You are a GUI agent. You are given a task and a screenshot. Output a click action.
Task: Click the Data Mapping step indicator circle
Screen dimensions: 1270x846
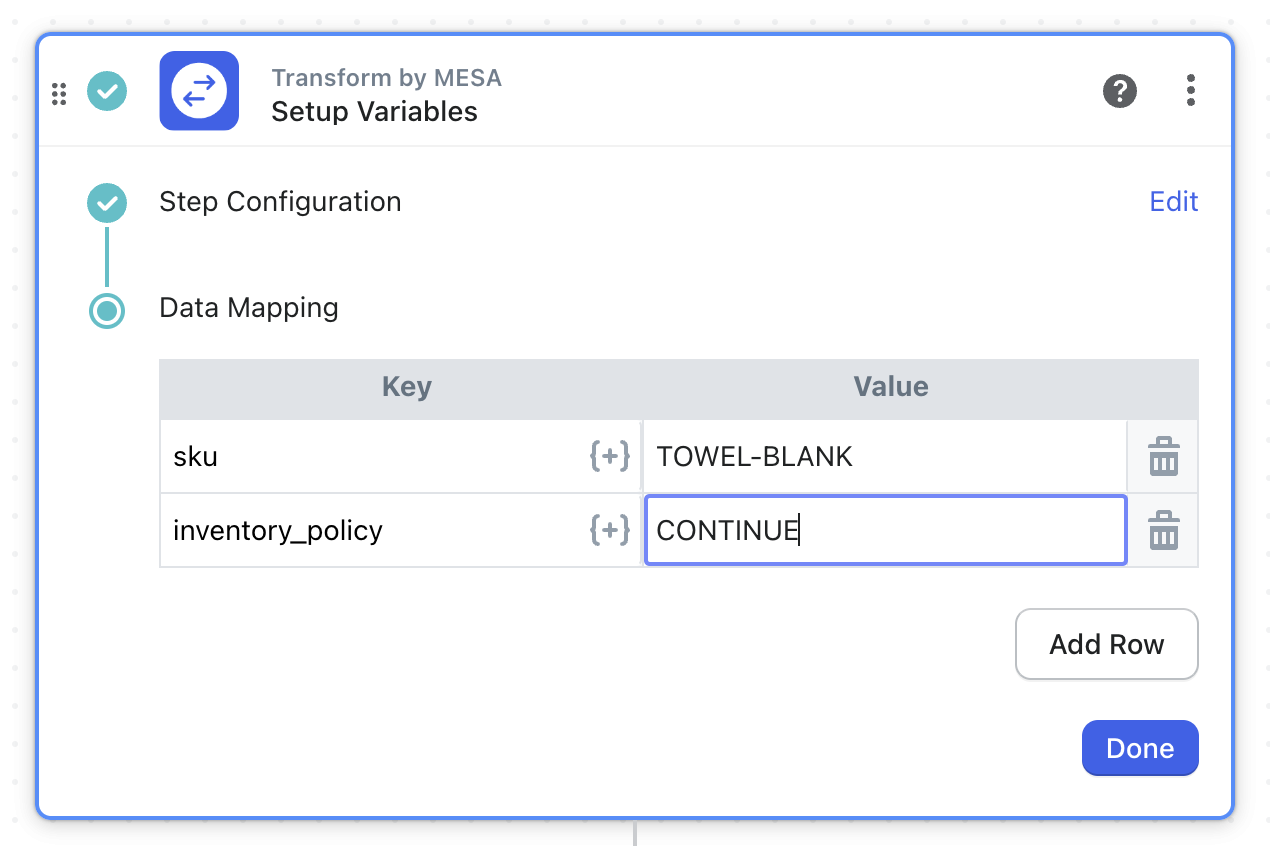coord(107,310)
